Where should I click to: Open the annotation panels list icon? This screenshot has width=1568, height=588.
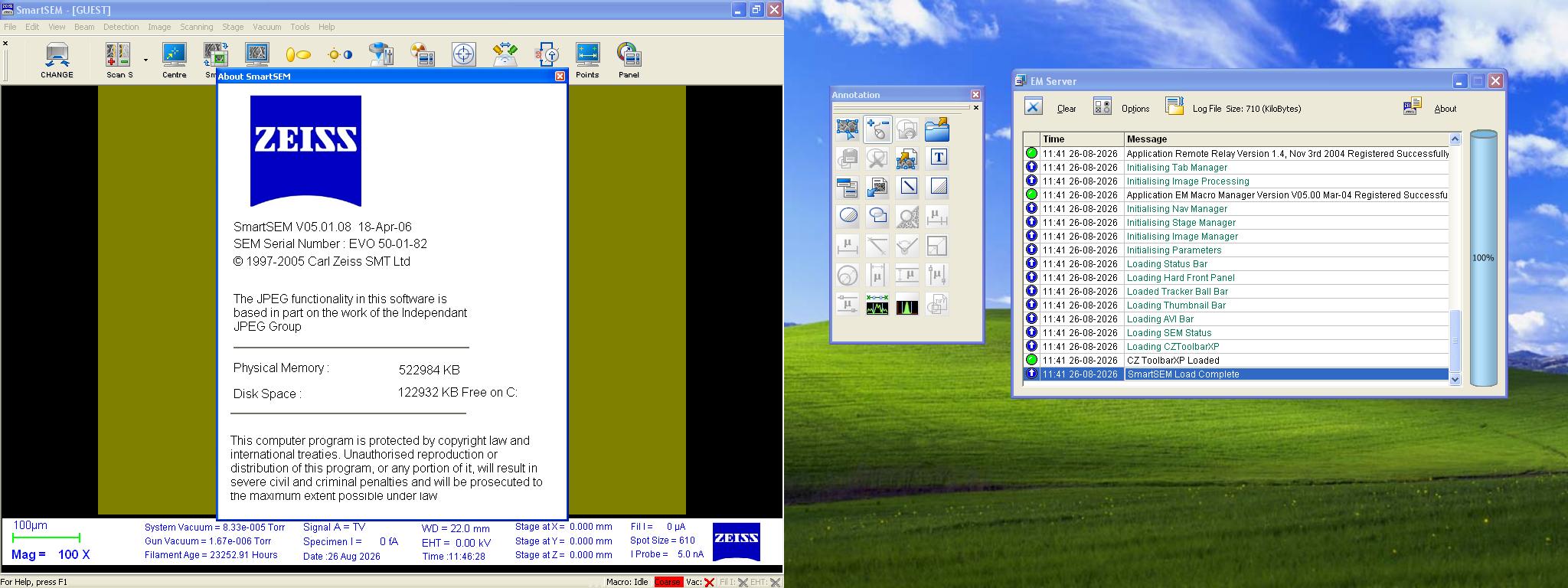point(848,187)
